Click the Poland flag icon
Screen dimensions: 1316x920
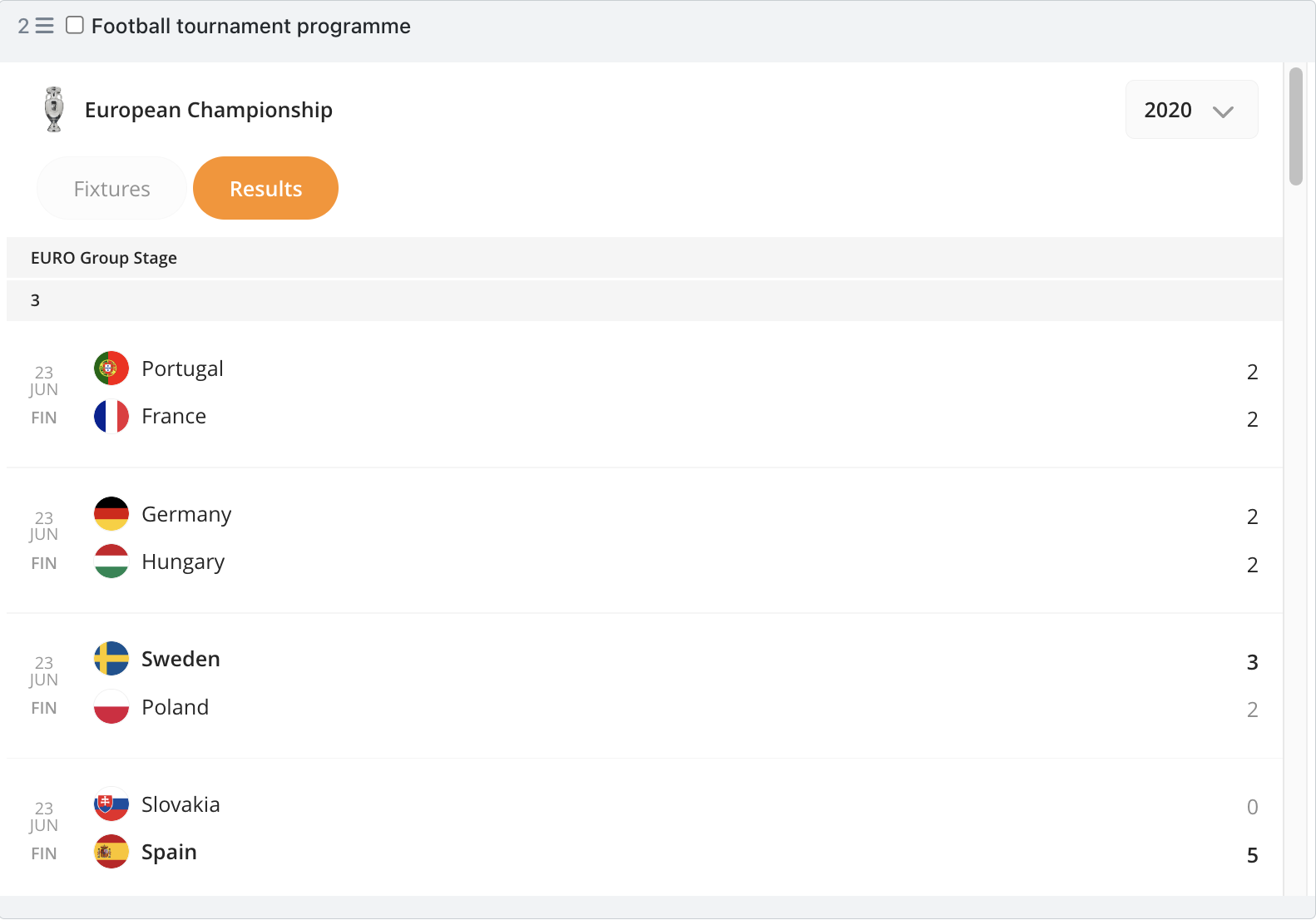click(x=111, y=707)
